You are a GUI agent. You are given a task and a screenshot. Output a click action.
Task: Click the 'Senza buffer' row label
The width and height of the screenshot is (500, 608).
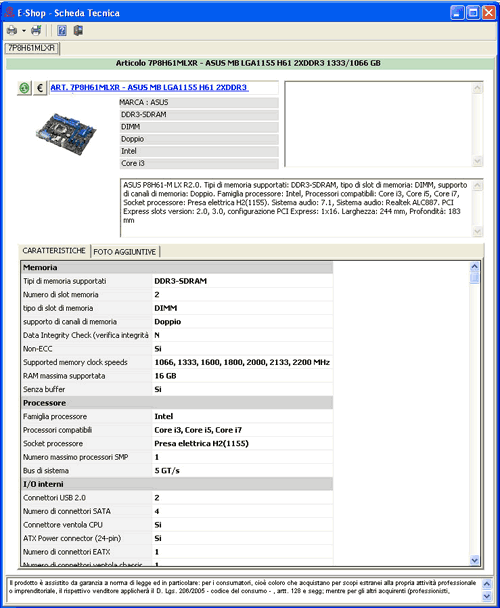44,389
